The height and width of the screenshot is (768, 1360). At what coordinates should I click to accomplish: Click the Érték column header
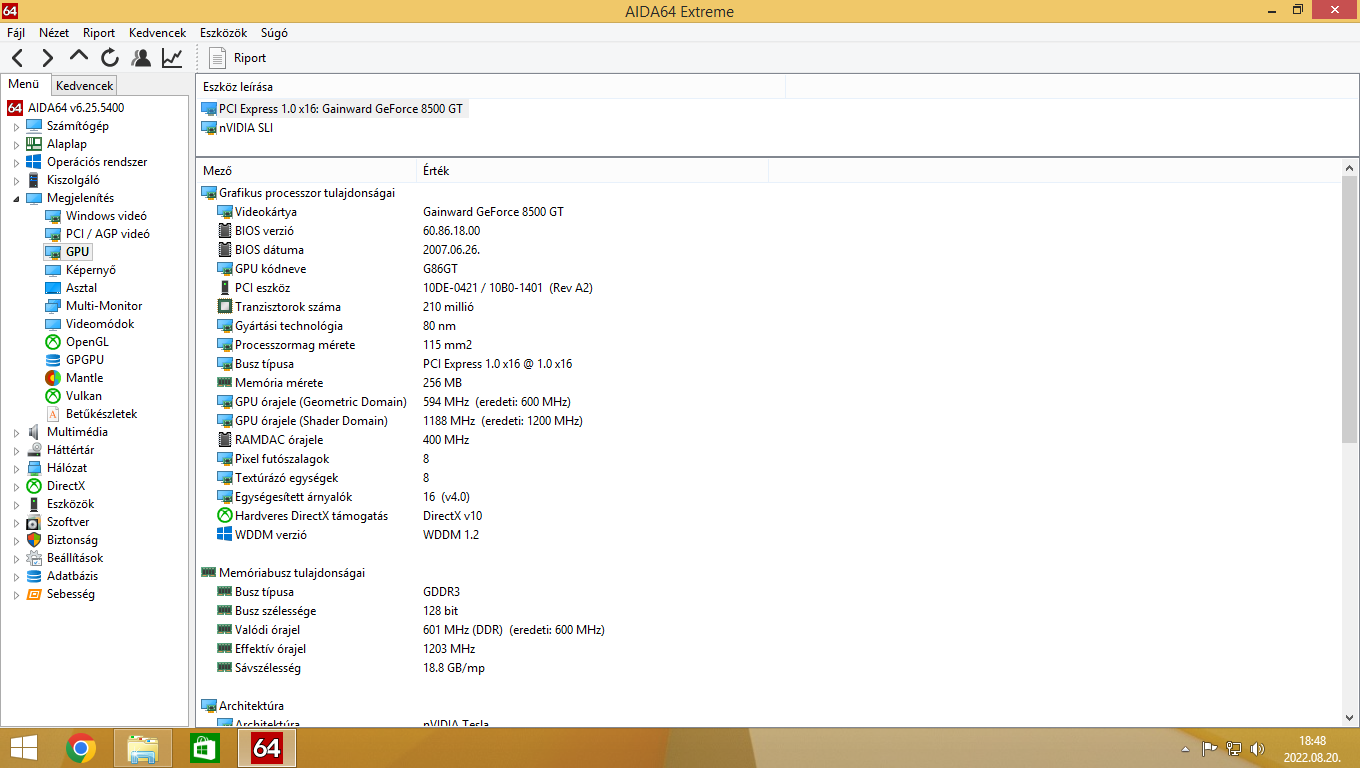pos(592,171)
